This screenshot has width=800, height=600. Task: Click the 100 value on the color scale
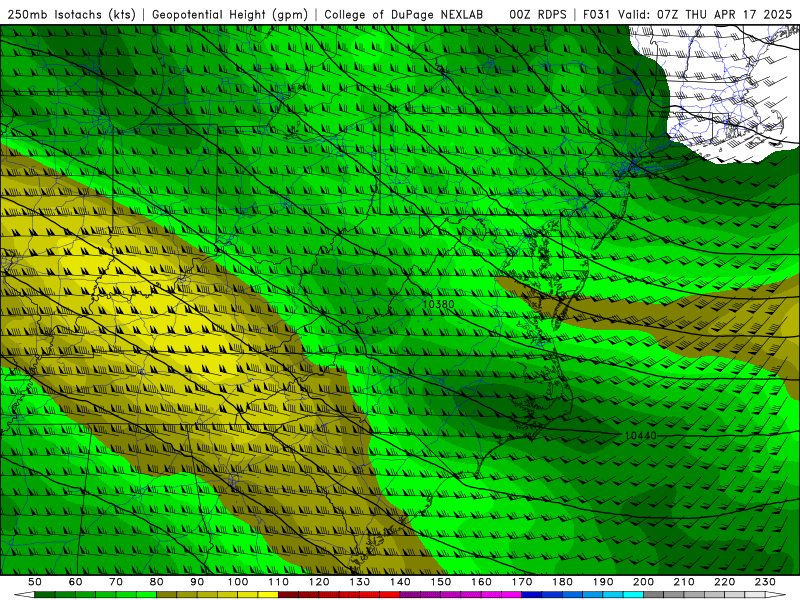coord(238,582)
